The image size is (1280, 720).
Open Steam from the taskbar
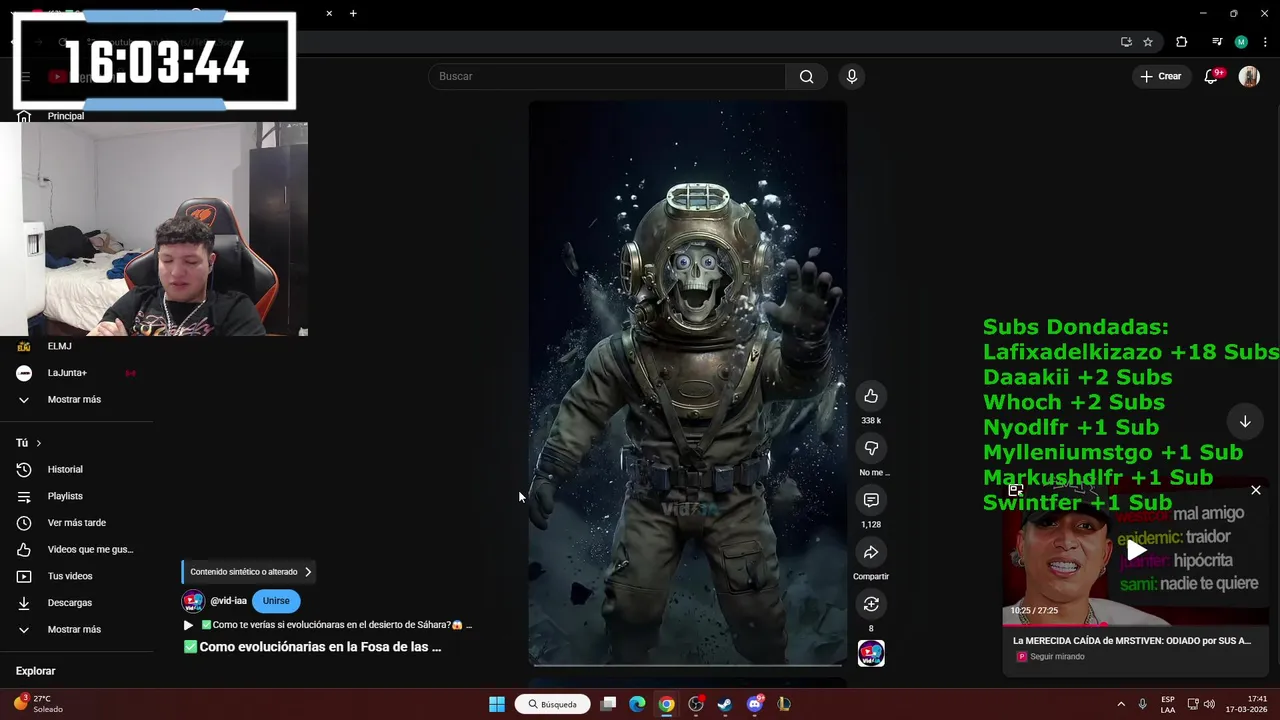[725, 704]
